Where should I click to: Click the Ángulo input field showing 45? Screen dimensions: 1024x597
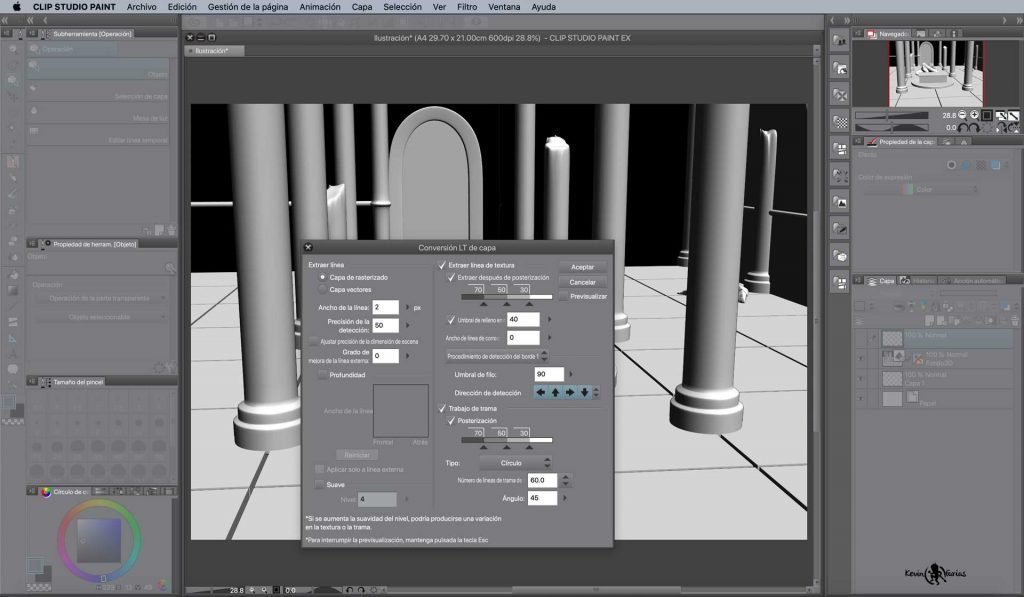[x=543, y=498]
